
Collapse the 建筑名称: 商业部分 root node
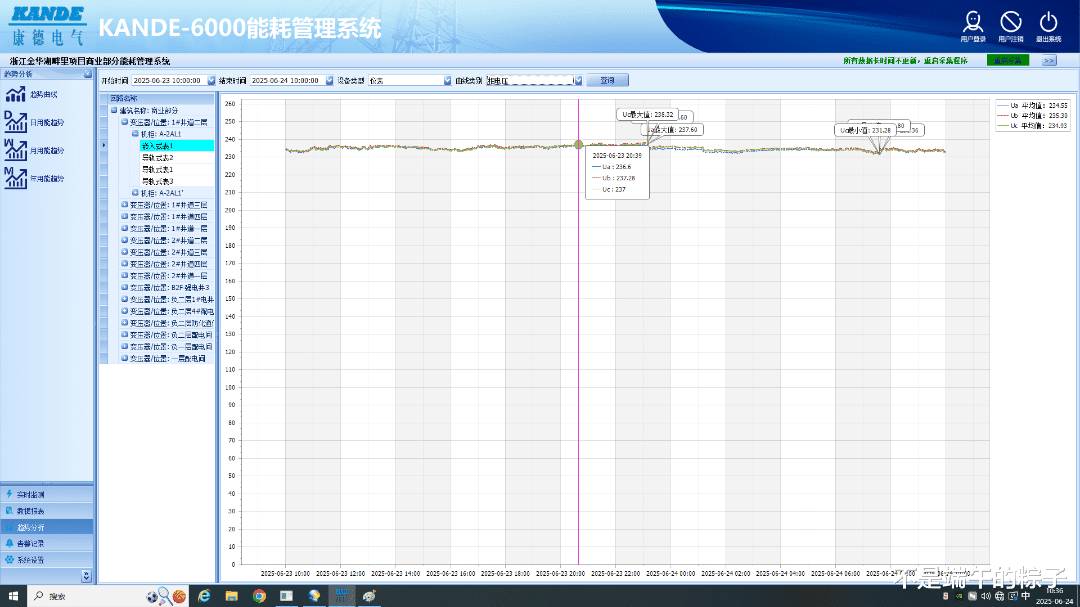(114, 110)
